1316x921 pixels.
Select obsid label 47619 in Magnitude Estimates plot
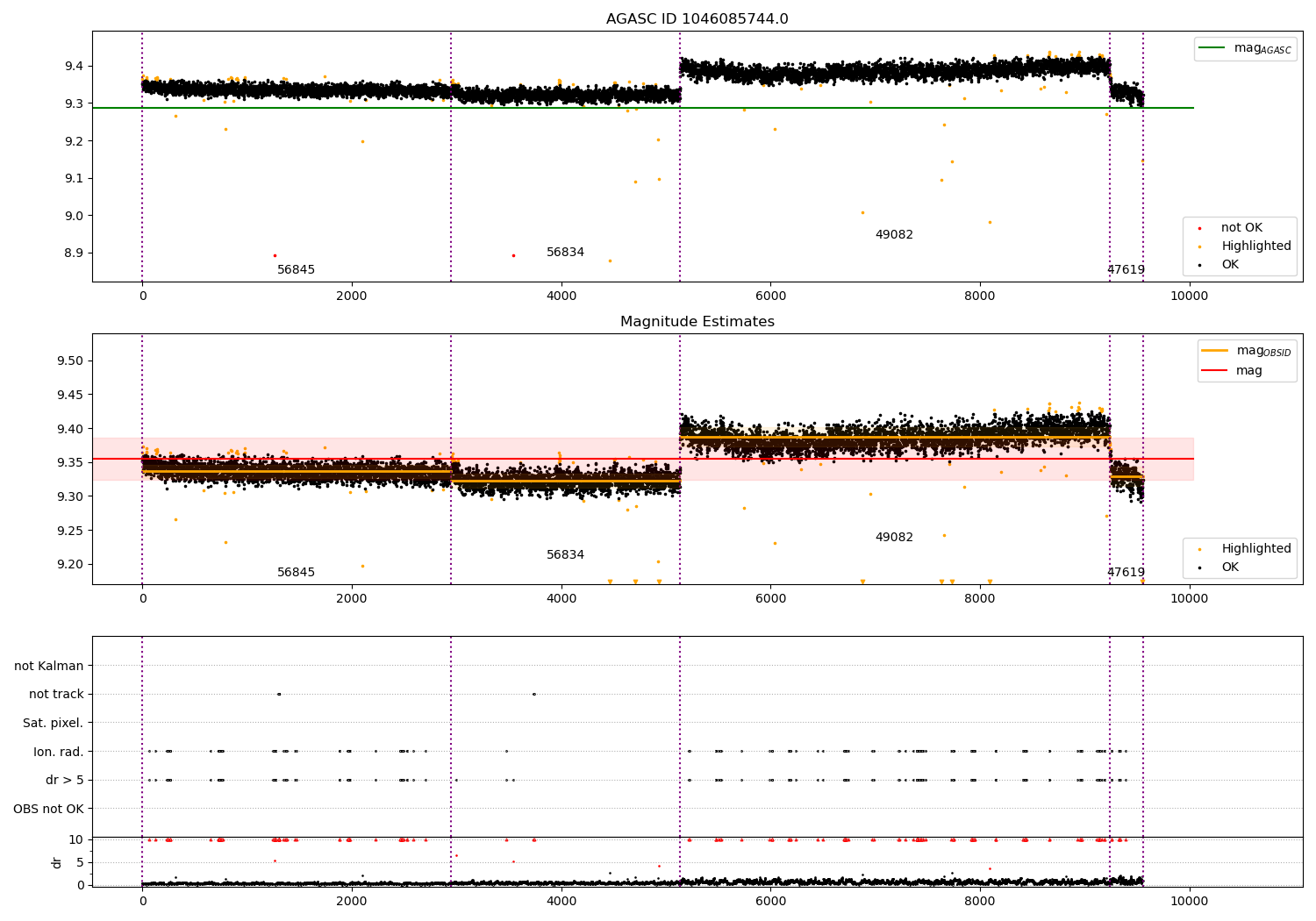pos(1126,573)
